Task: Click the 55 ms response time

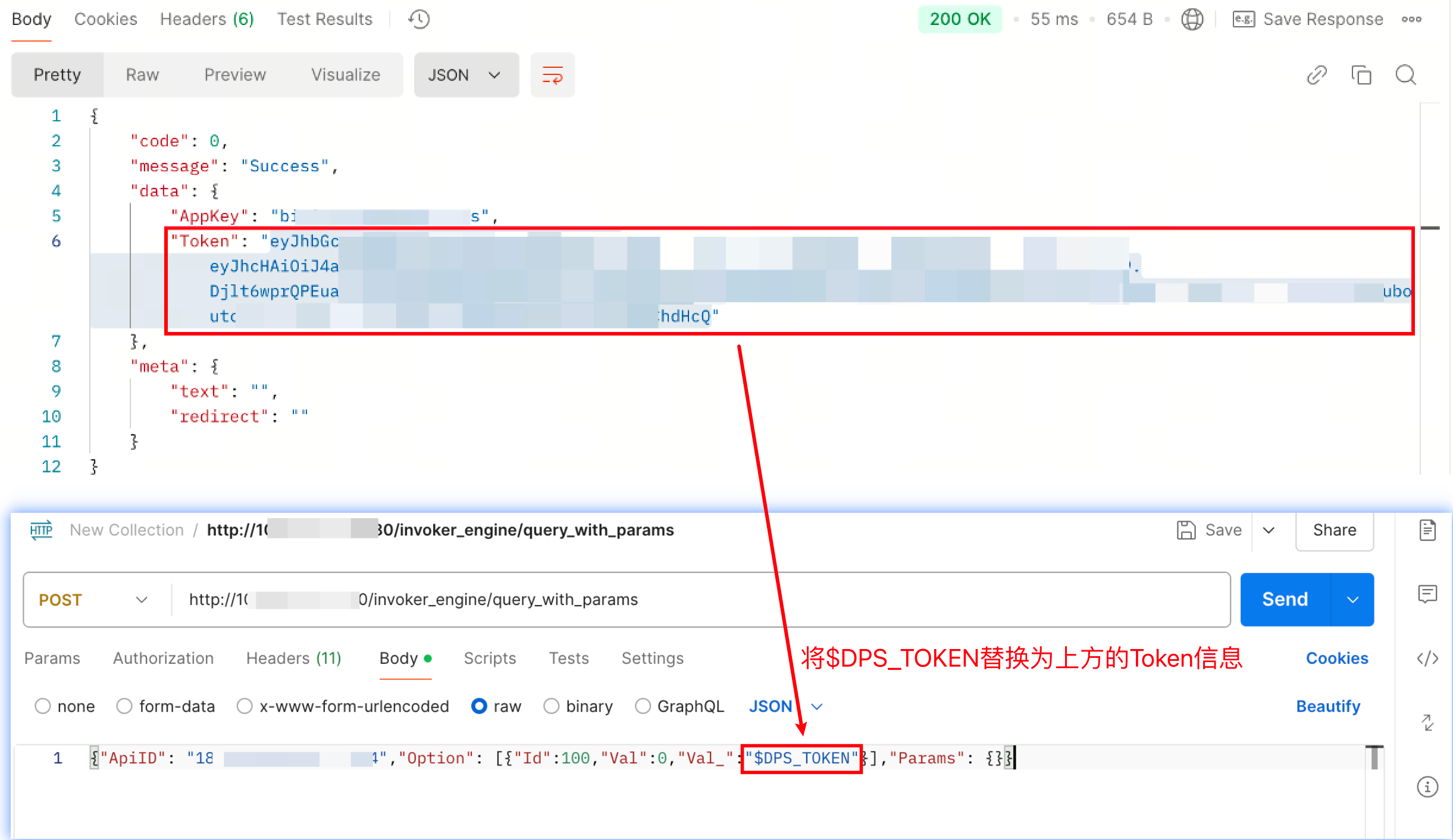Action: (x=1054, y=20)
